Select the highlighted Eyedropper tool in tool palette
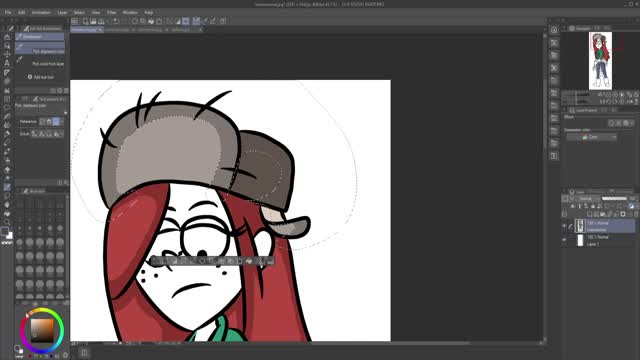640x360 pixels. click(7, 187)
